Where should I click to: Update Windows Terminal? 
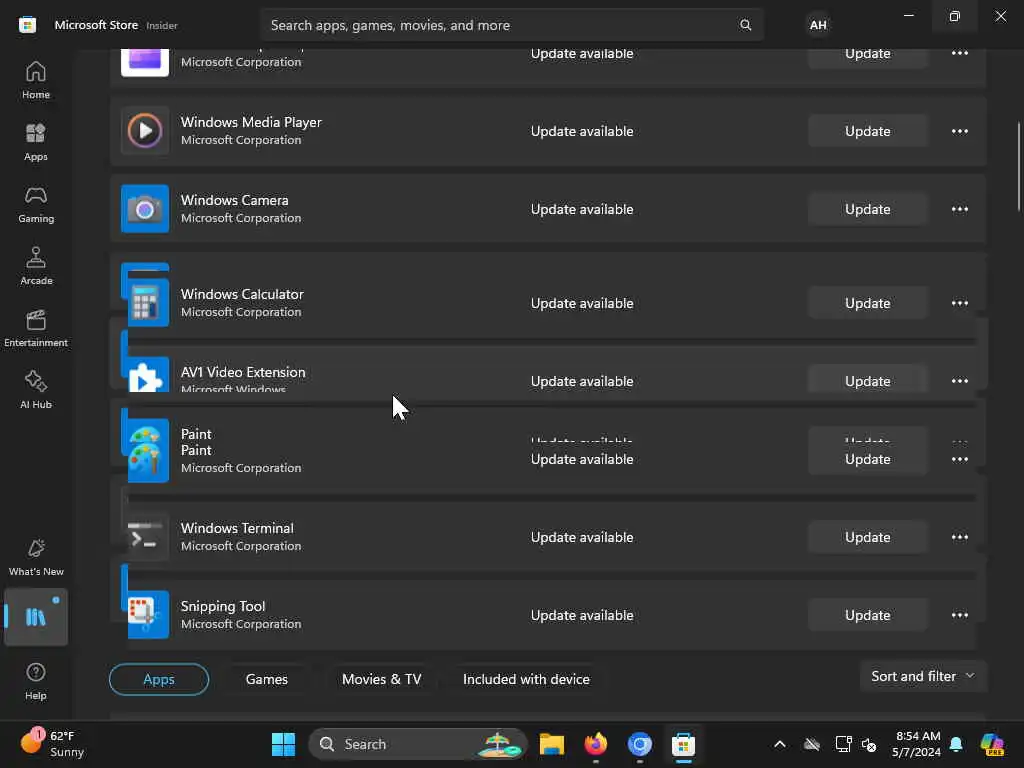click(x=867, y=537)
